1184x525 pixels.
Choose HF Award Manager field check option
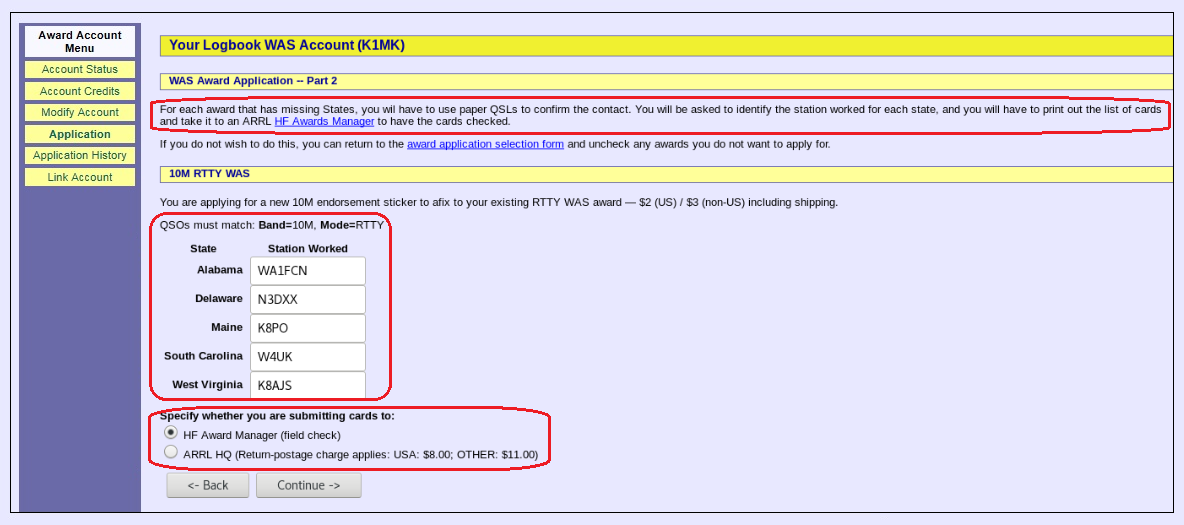click(171, 433)
